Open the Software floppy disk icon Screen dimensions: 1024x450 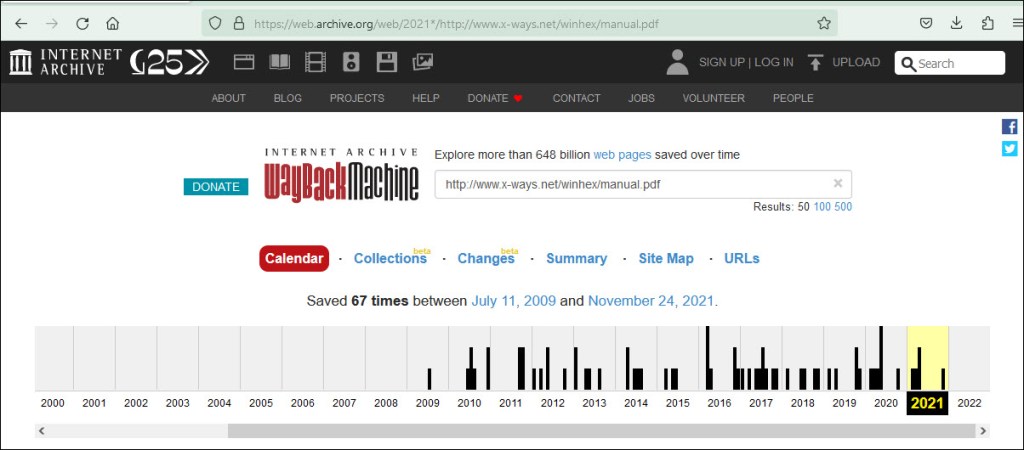[x=387, y=62]
